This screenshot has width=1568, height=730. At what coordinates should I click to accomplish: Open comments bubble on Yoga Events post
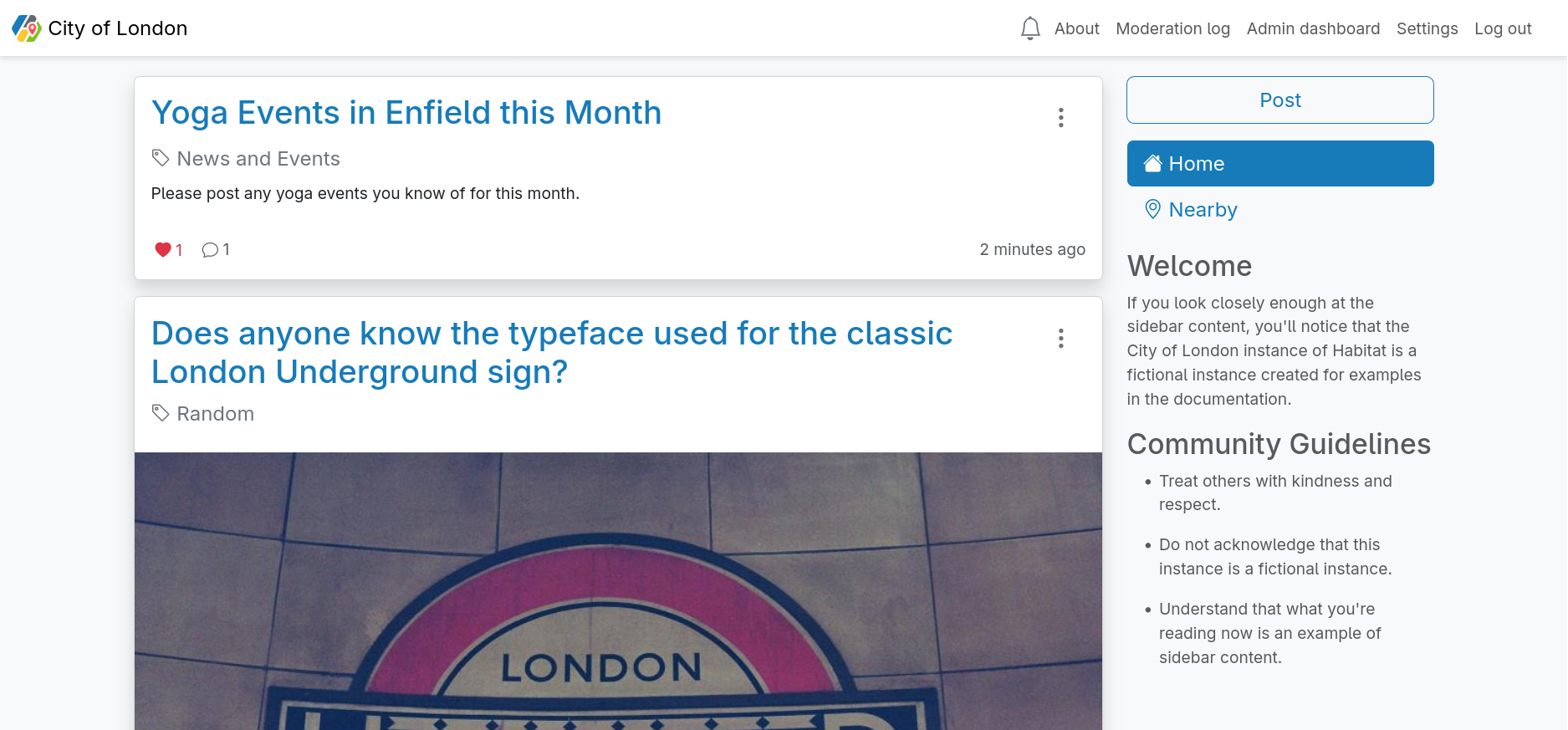pyautogui.click(x=210, y=250)
